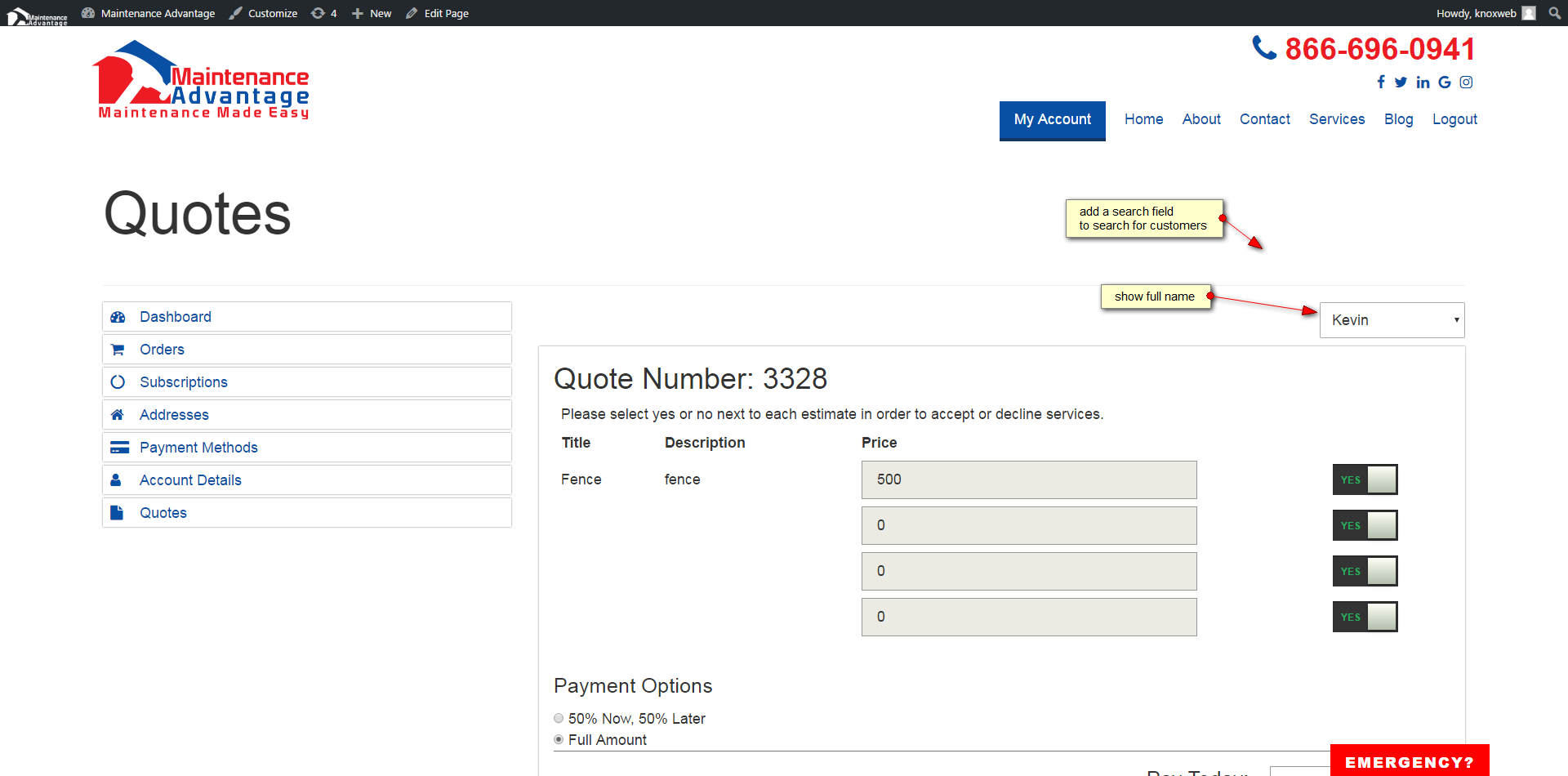Open the Twitter social icon
1568x776 pixels.
pyautogui.click(x=1401, y=82)
